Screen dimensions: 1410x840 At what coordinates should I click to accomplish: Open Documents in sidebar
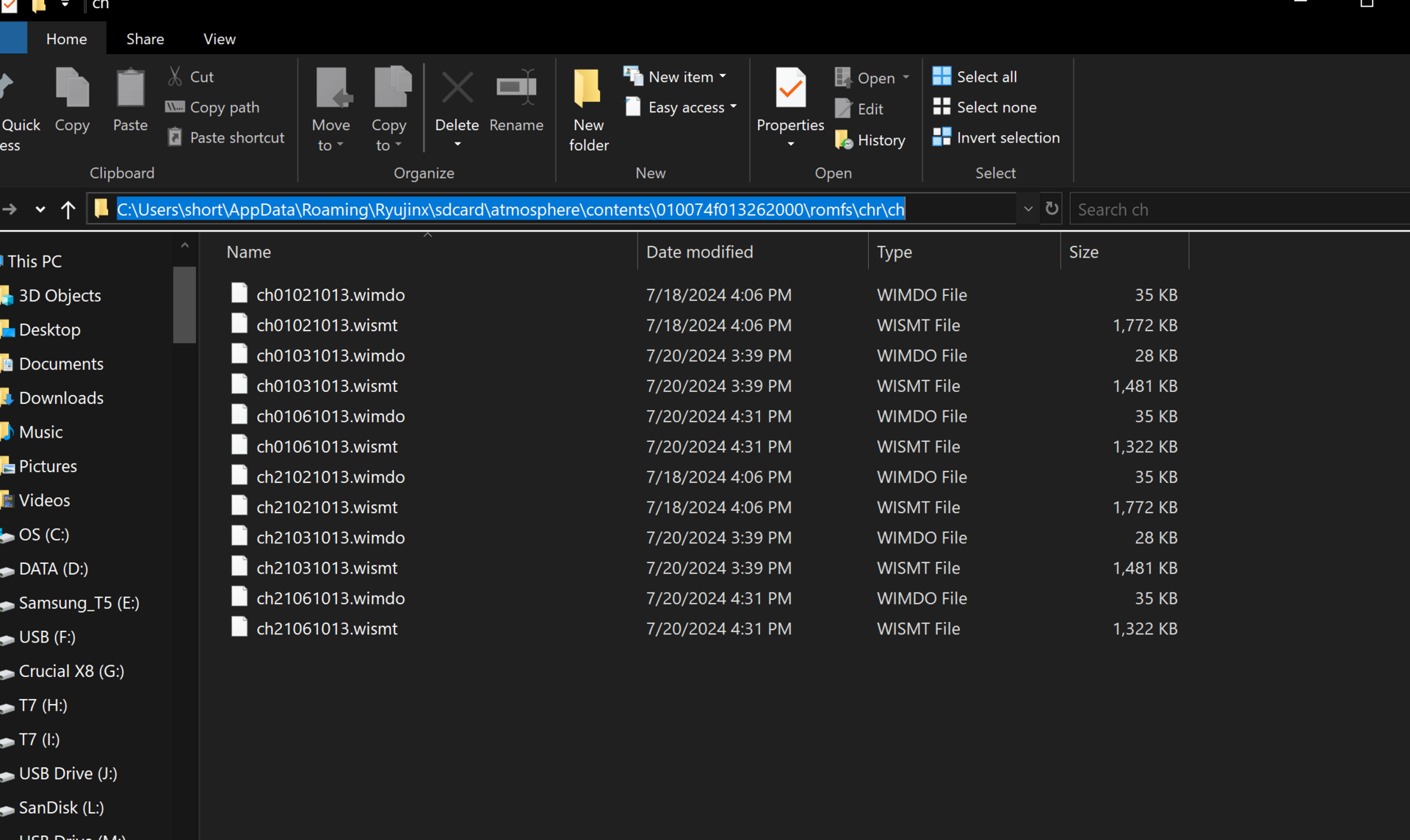(61, 363)
